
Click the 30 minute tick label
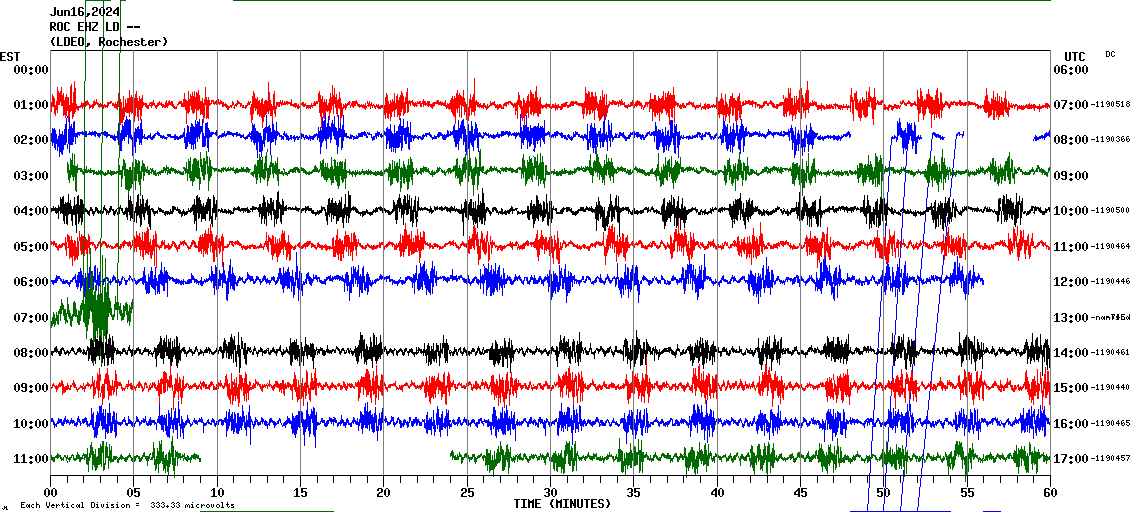[x=550, y=492]
